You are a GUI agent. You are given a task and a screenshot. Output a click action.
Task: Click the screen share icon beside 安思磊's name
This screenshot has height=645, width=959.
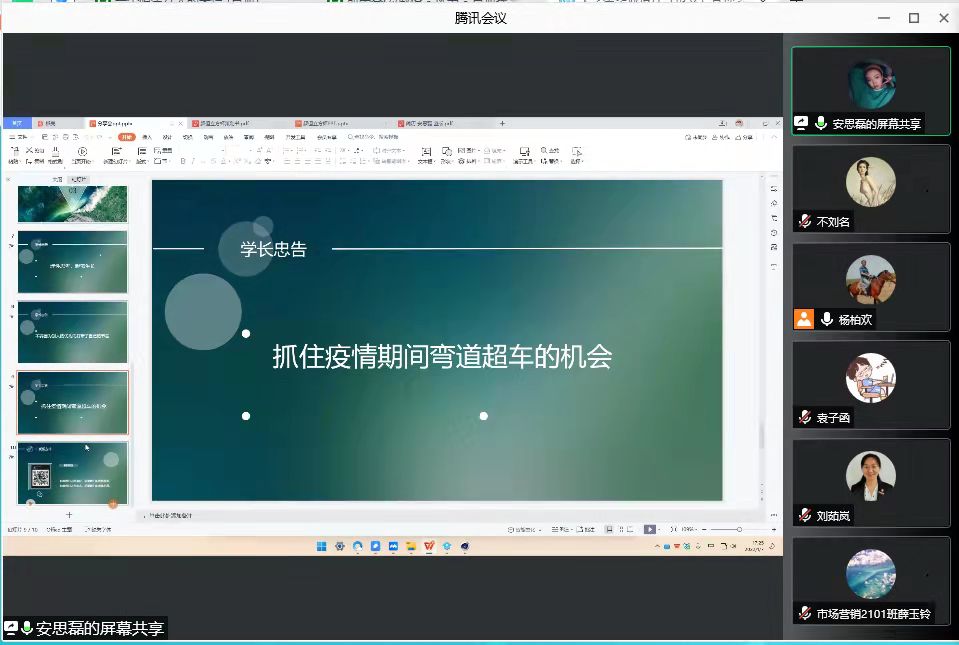[x=801, y=123]
